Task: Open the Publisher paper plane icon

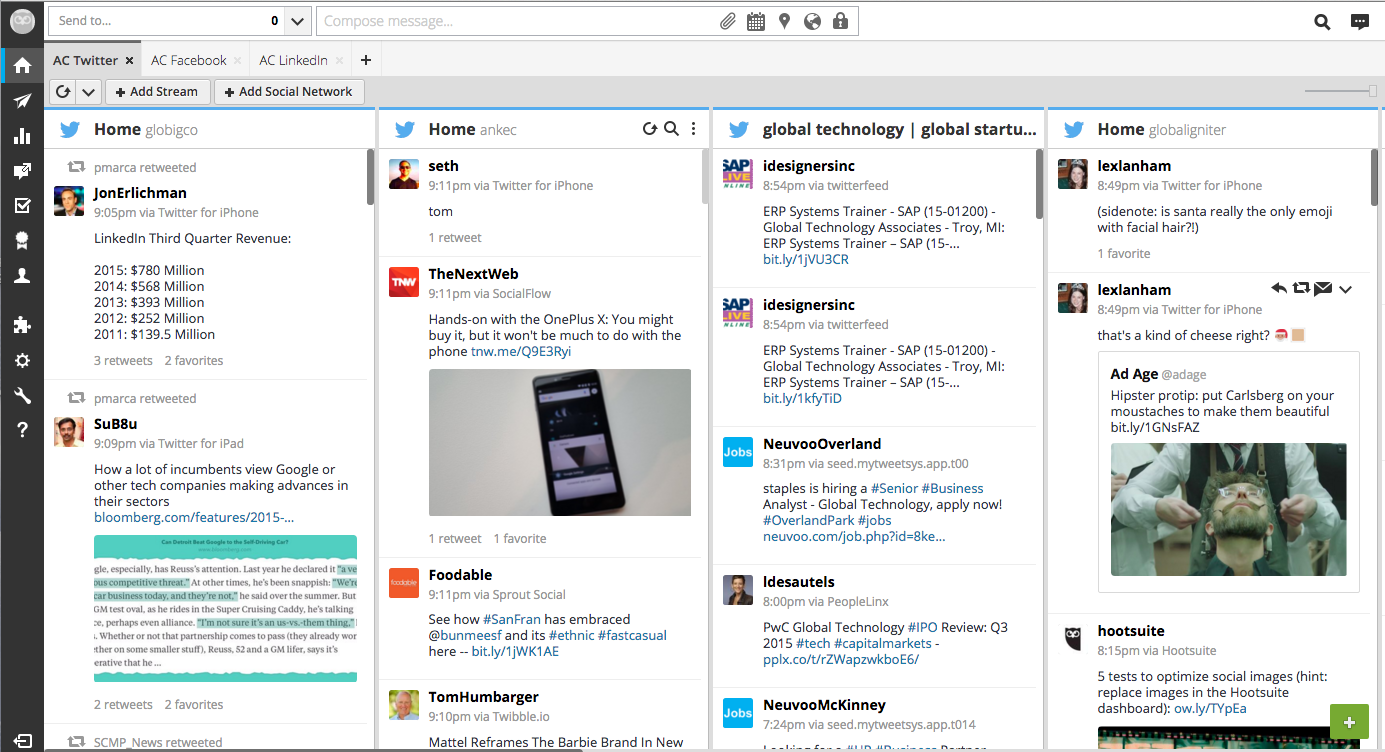Action: (22, 101)
